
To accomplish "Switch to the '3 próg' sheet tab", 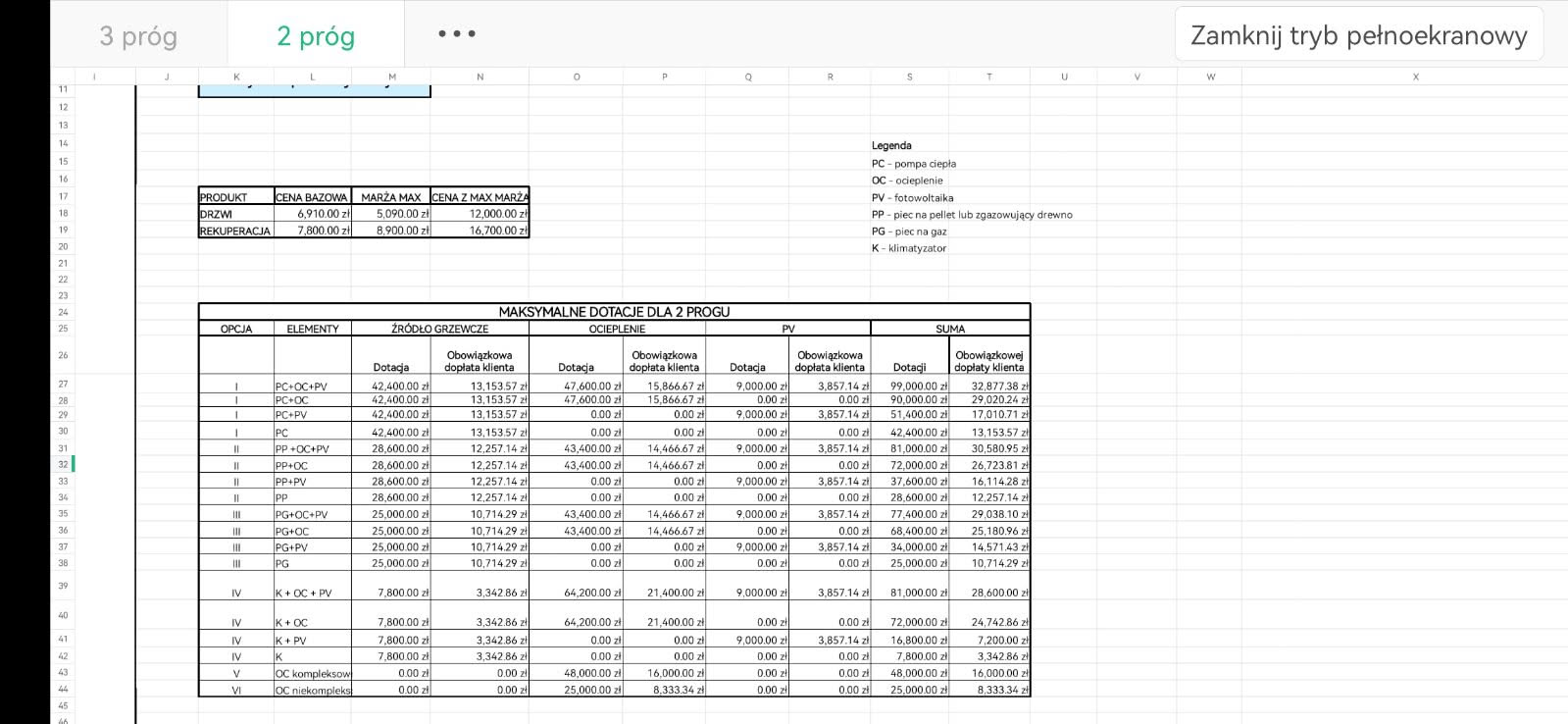I will 138,36.
